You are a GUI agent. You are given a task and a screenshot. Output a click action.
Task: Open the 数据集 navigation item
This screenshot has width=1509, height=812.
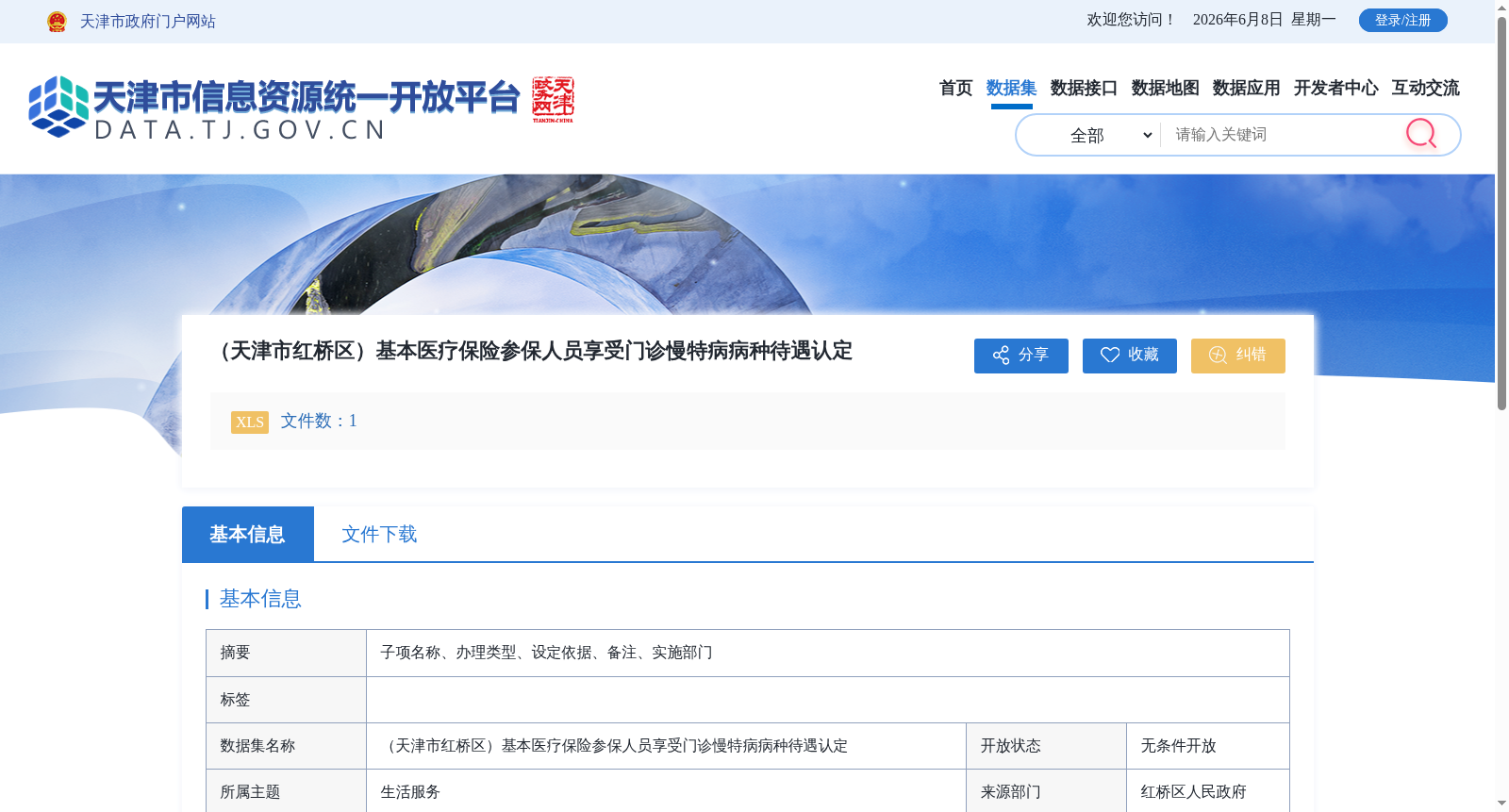(x=1011, y=88)
